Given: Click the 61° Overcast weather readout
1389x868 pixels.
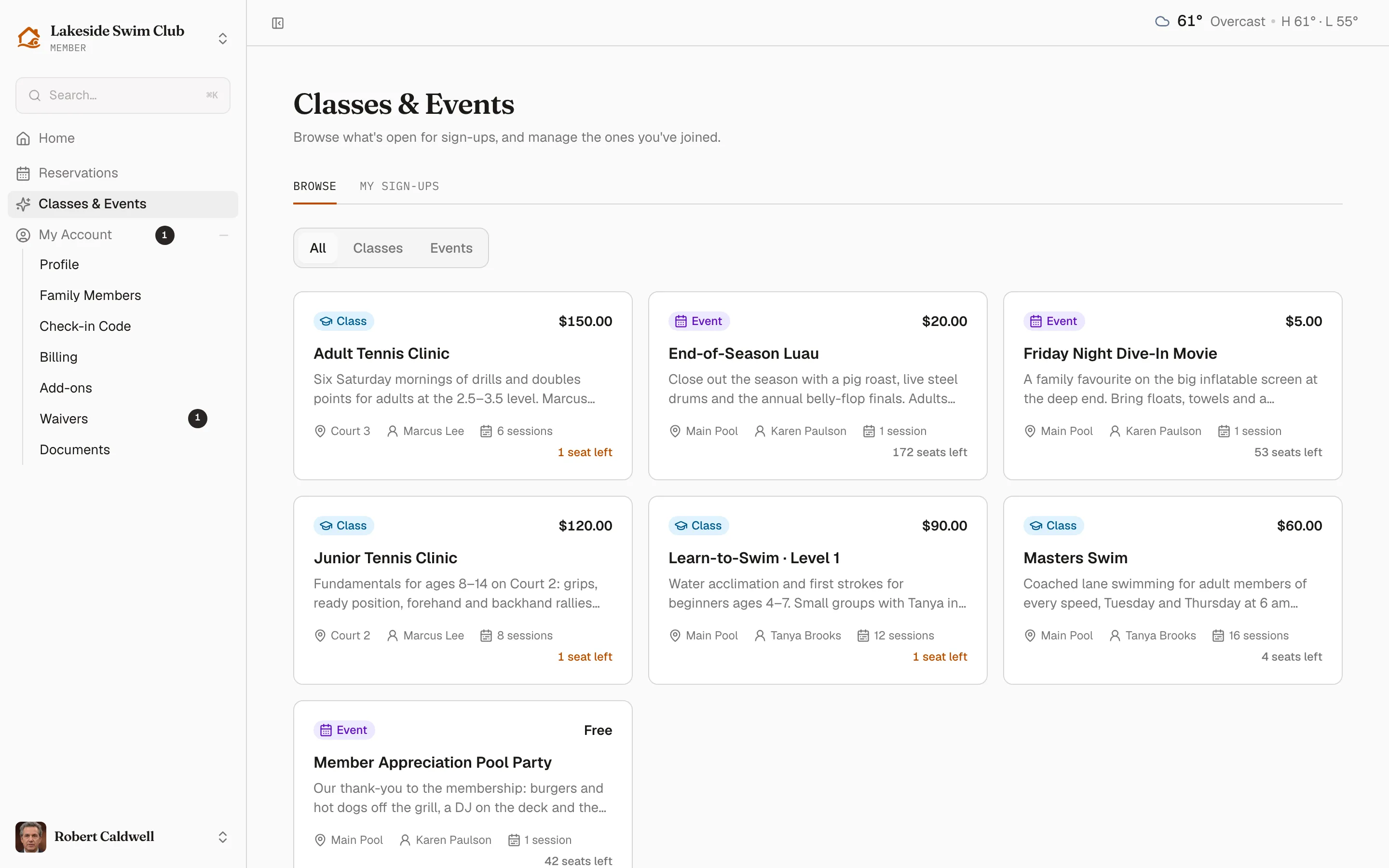Looking at the screenshot, I should click(x=1256, y=22).
